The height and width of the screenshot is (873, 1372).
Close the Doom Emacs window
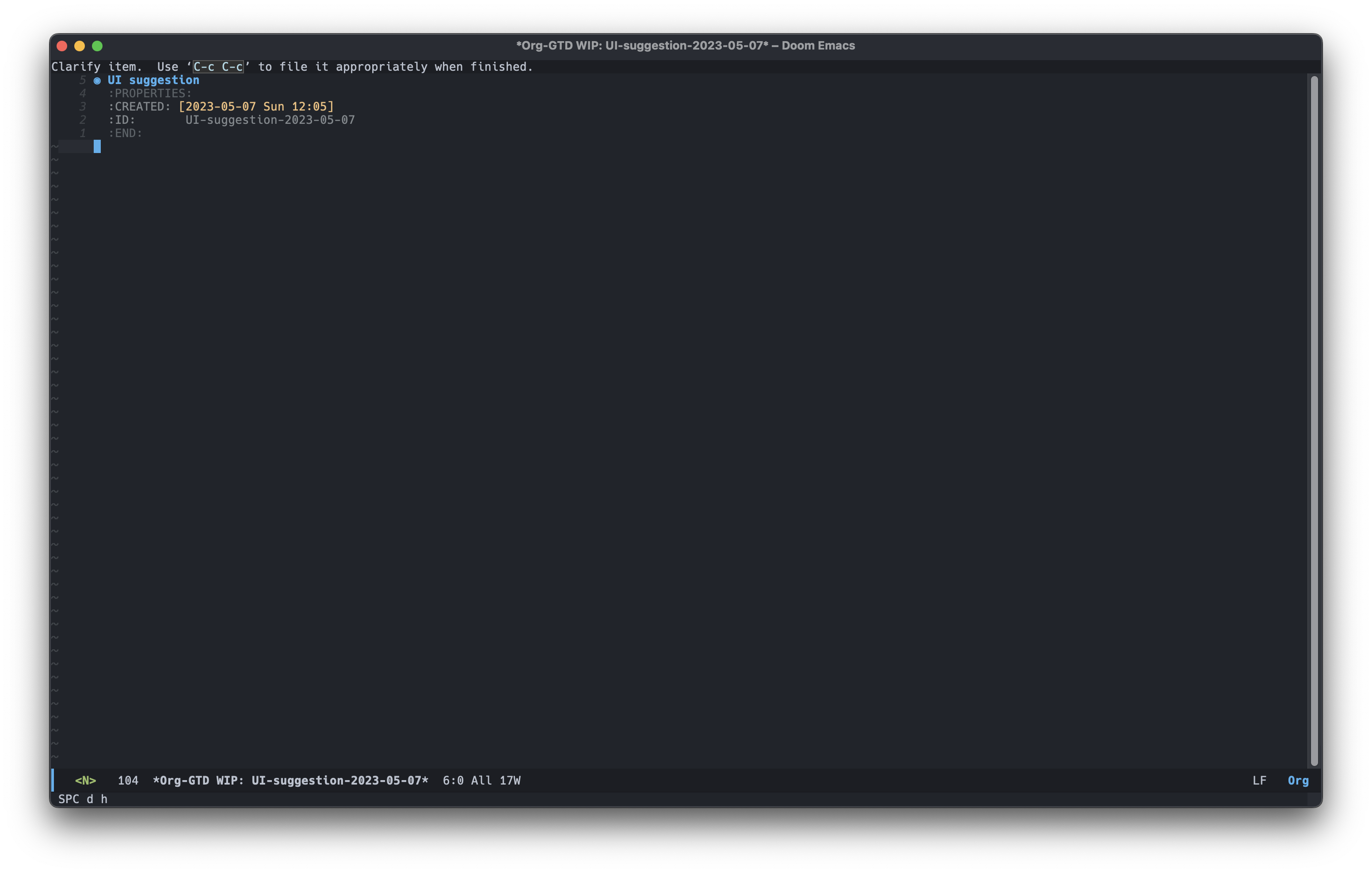click(x=62, y=46)
